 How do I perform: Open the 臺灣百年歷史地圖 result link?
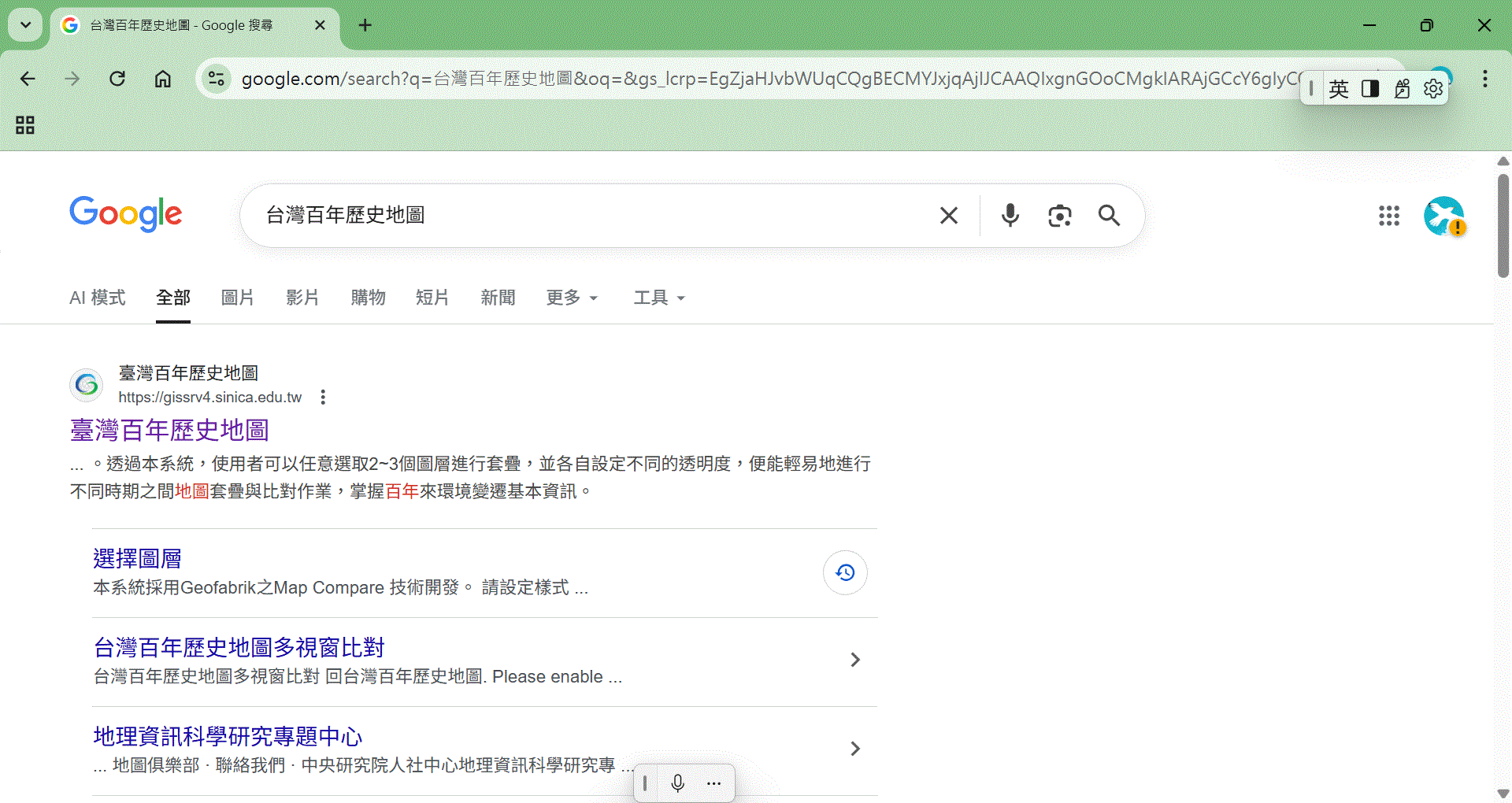[169, 430]
